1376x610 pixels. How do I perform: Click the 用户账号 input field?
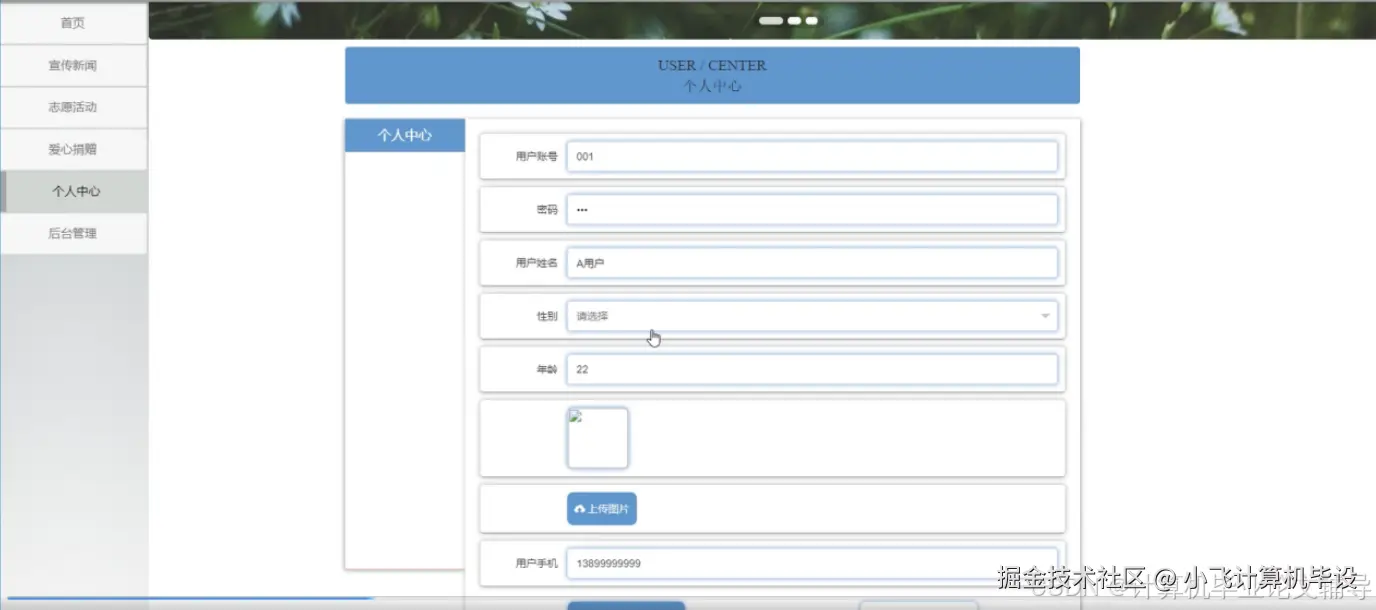(x=812, y=156)
